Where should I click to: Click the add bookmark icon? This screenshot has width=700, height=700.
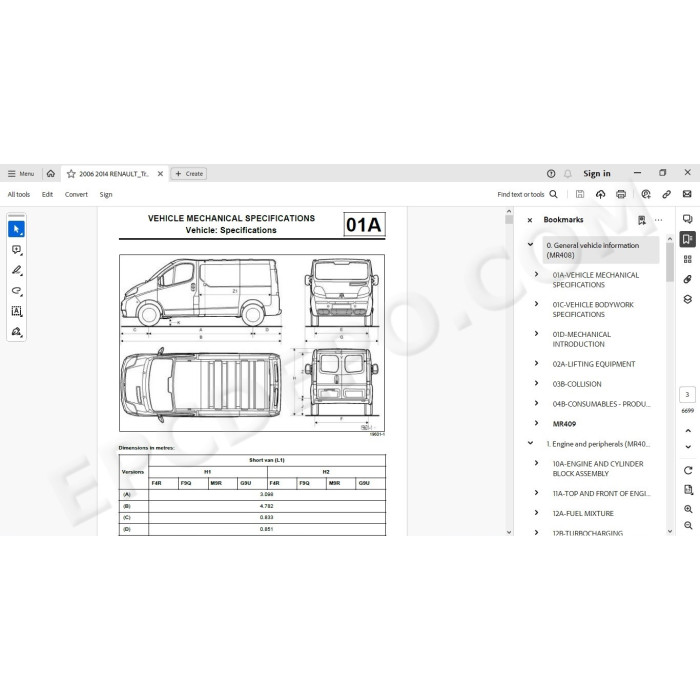point(642,220)
